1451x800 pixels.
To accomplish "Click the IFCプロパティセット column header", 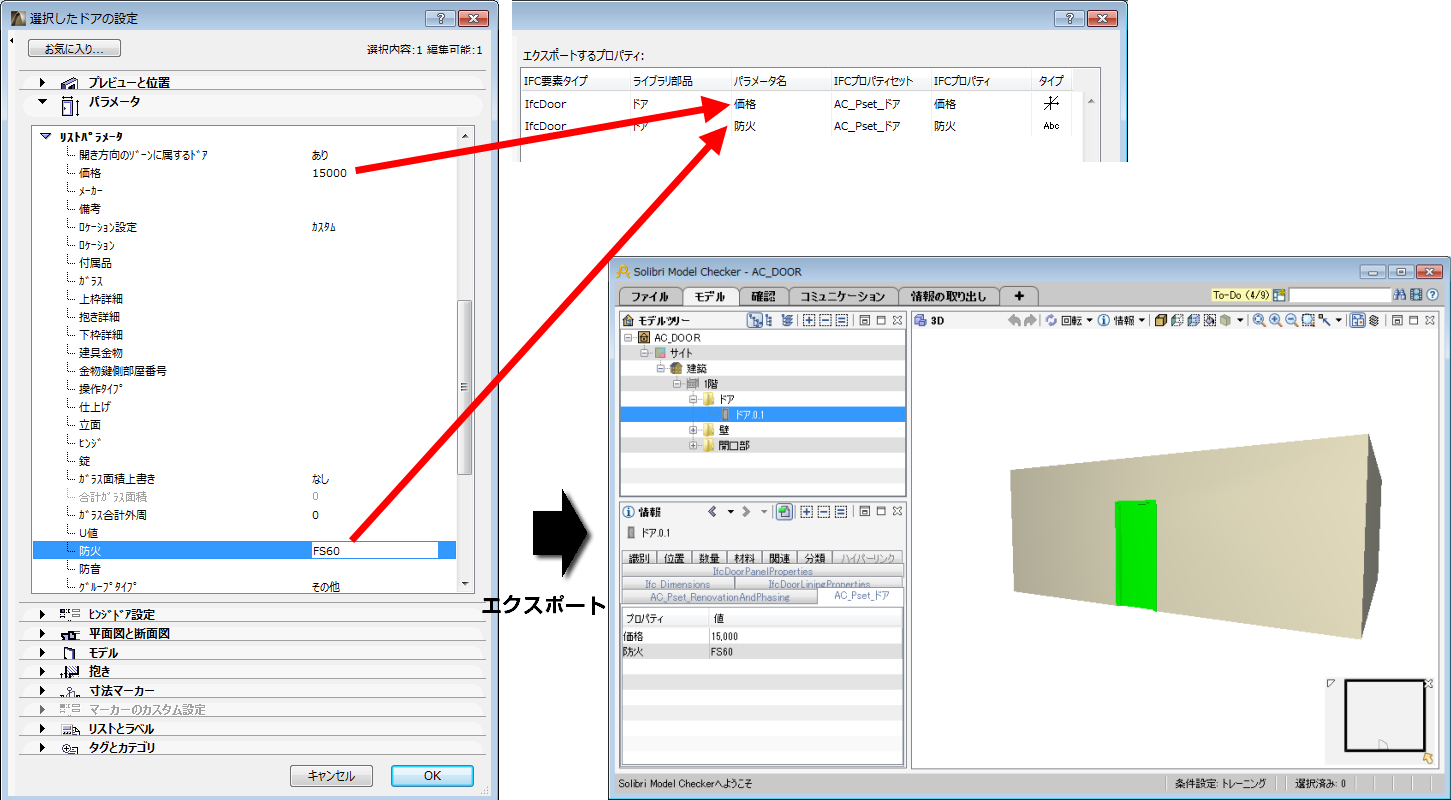I will [878, 81].
